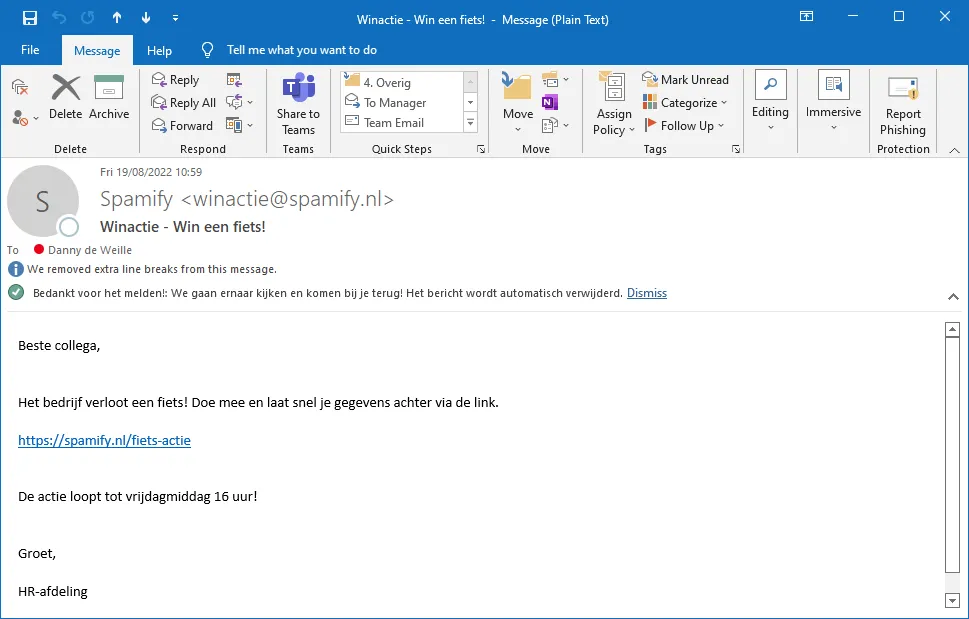
Task: Save the message using the Quick Access Save icon
Action: point(27,17)
